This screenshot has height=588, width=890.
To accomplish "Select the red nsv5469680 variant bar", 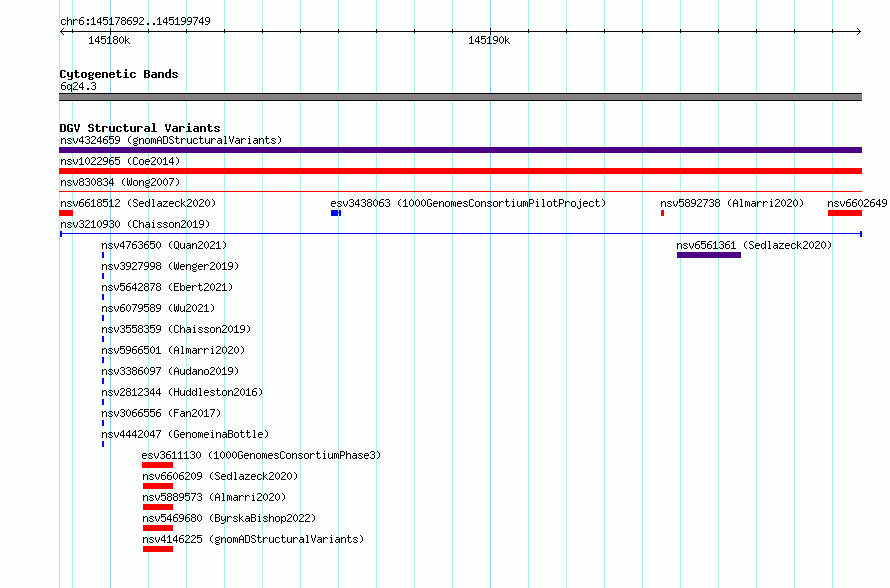I will (x=158, y=528).
